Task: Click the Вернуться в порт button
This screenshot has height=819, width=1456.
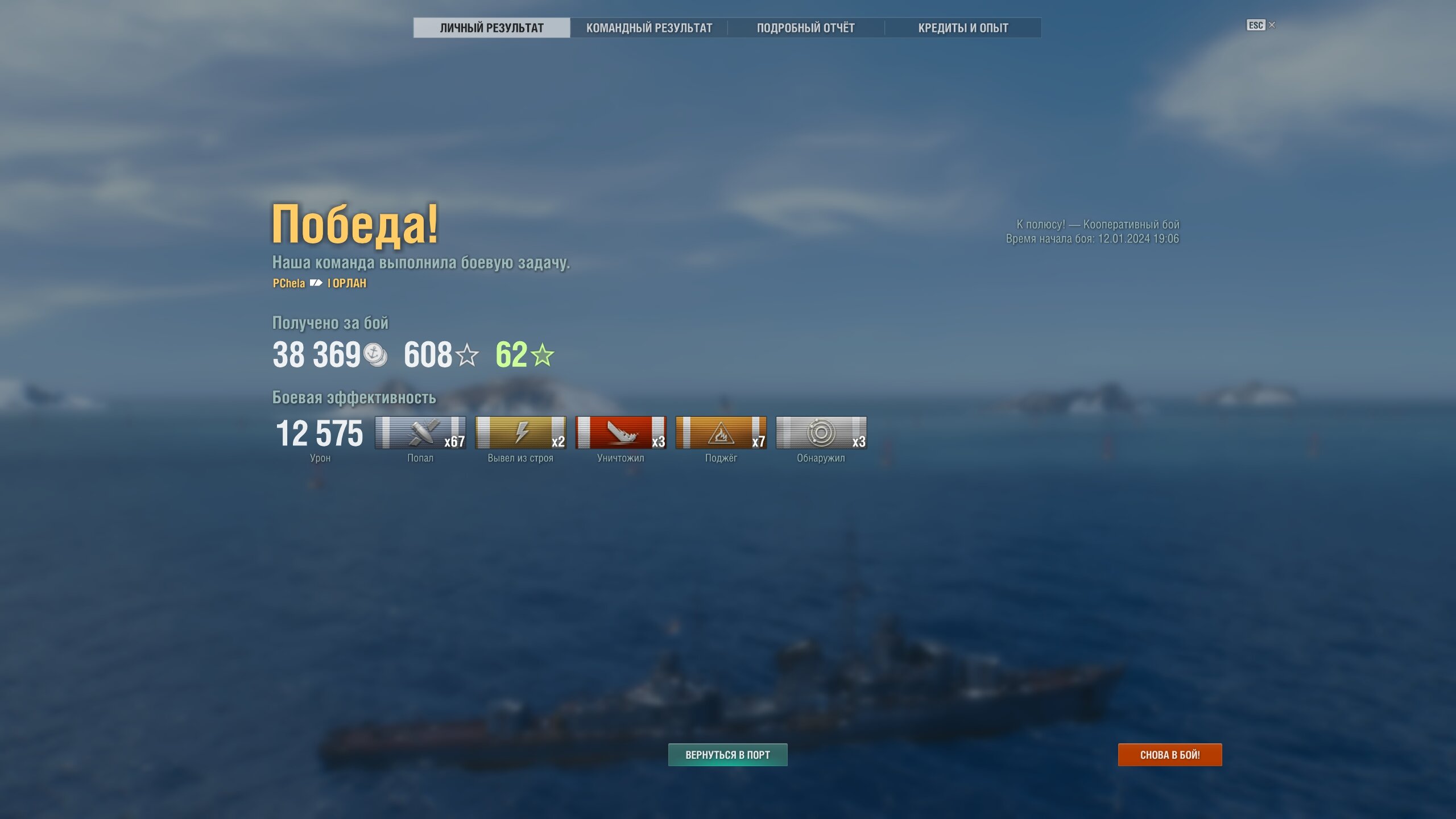Action: click(x=727, y=755)
